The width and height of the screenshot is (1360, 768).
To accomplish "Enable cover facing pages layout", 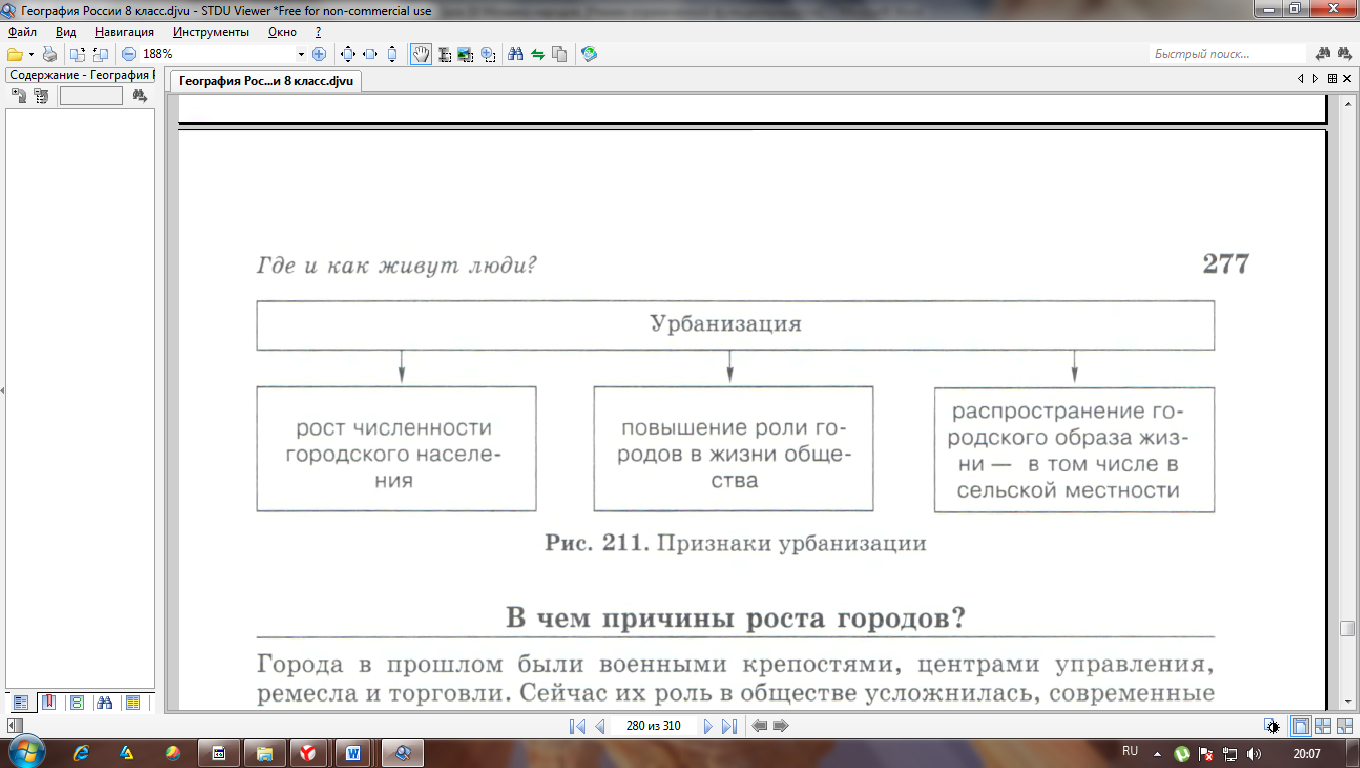I will point(1344,726).
